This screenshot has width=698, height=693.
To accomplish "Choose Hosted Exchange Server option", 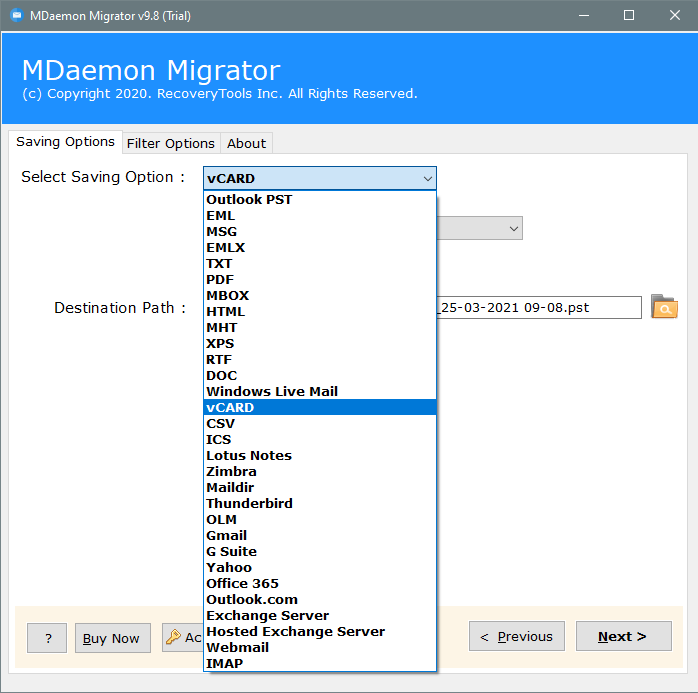I will click(x=320, y=632).
